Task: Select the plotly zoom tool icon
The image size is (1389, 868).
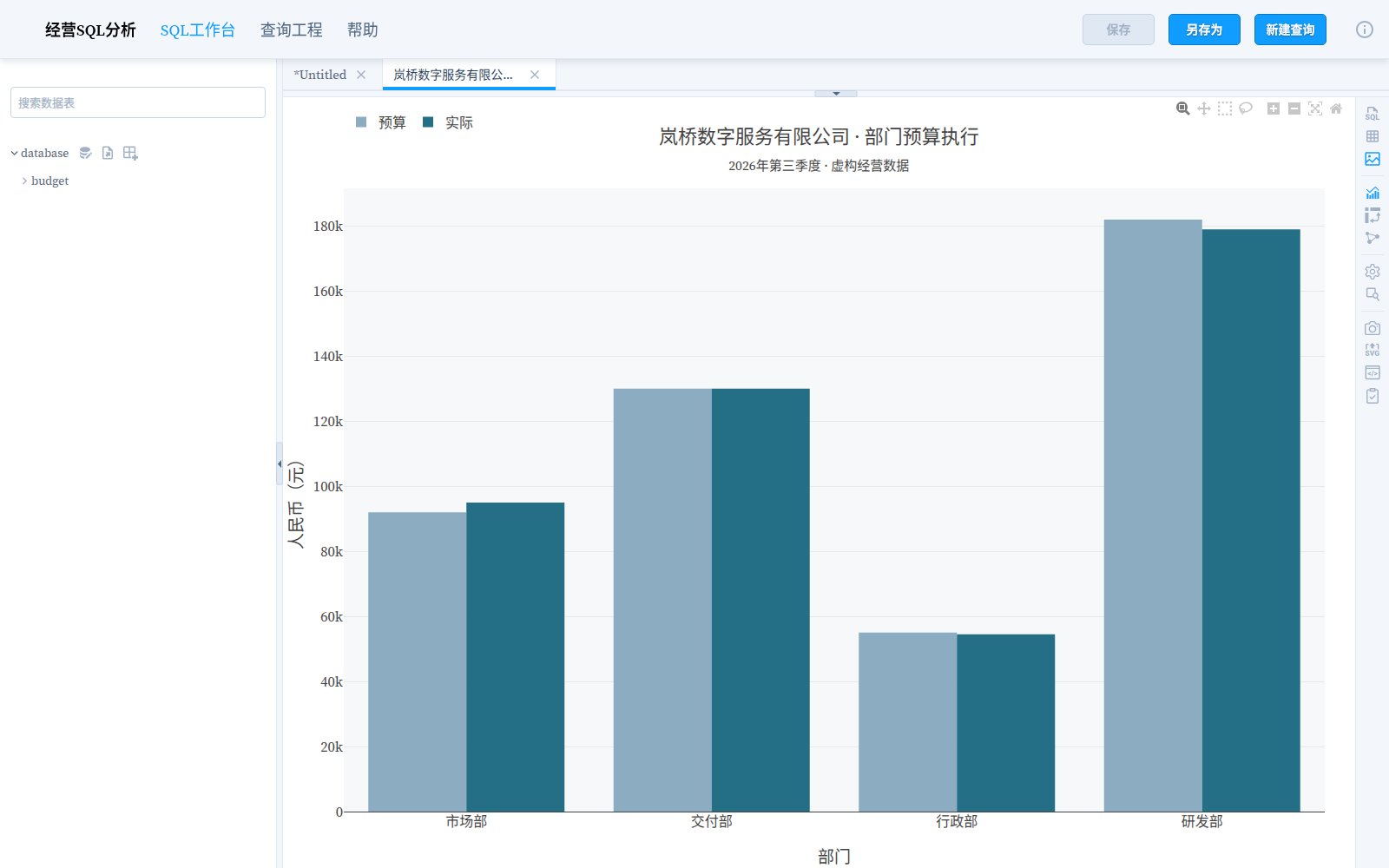Action: [x=1182, y=108]
